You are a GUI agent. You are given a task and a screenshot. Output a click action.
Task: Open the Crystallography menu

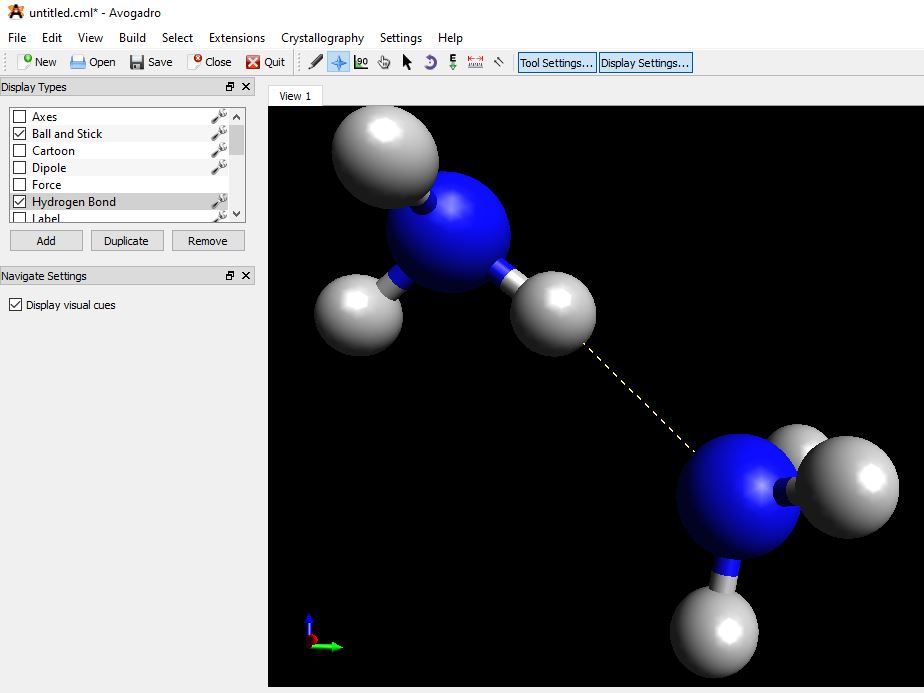click(322, 38)
